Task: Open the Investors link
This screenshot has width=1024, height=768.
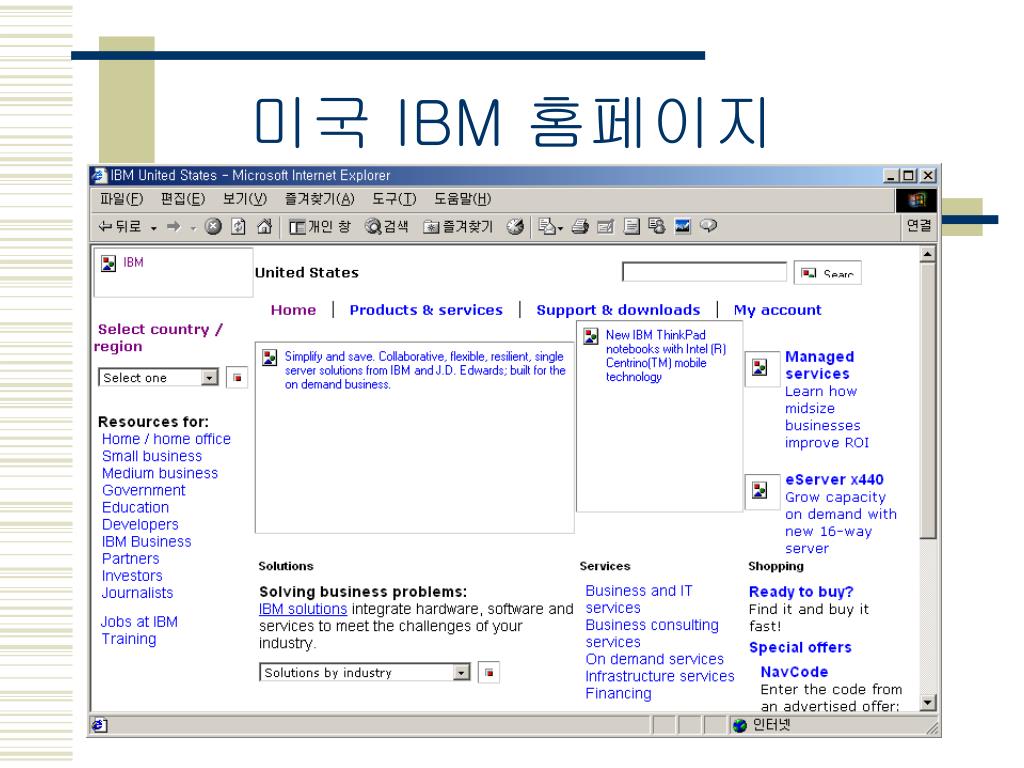Action: click(132, 576)
